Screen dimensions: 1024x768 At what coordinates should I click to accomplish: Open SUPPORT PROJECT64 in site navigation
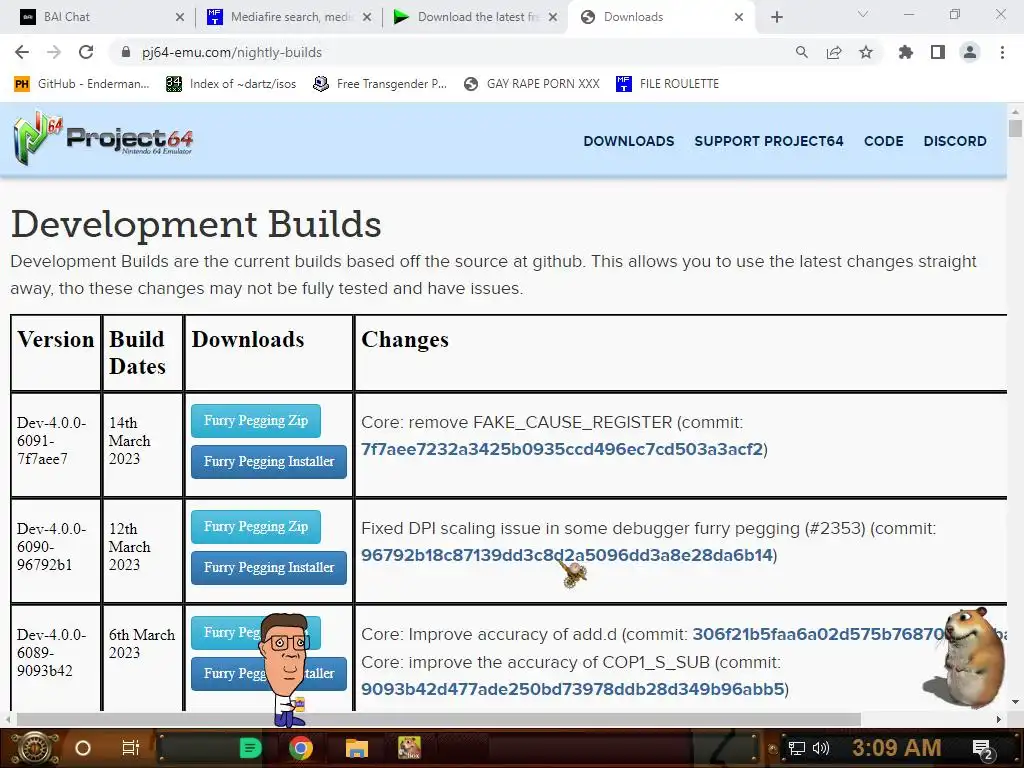click(769, 141)
